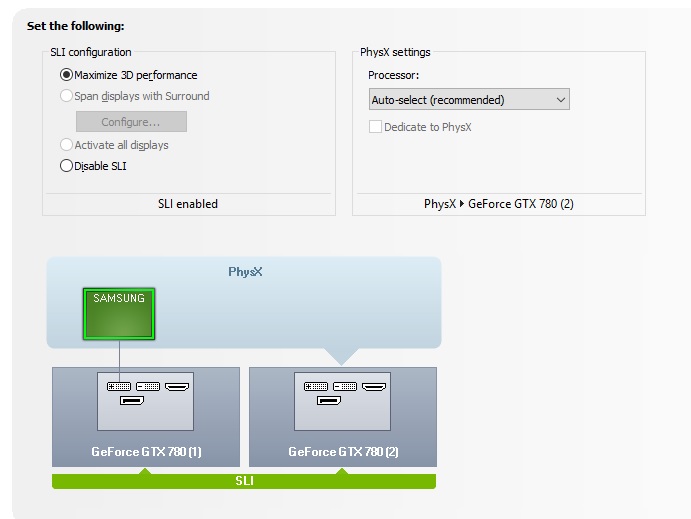The image size is (691, 519).
Task: Click the PhysX GeForce GTX 780 (2) status
Action: pos(499,204)
